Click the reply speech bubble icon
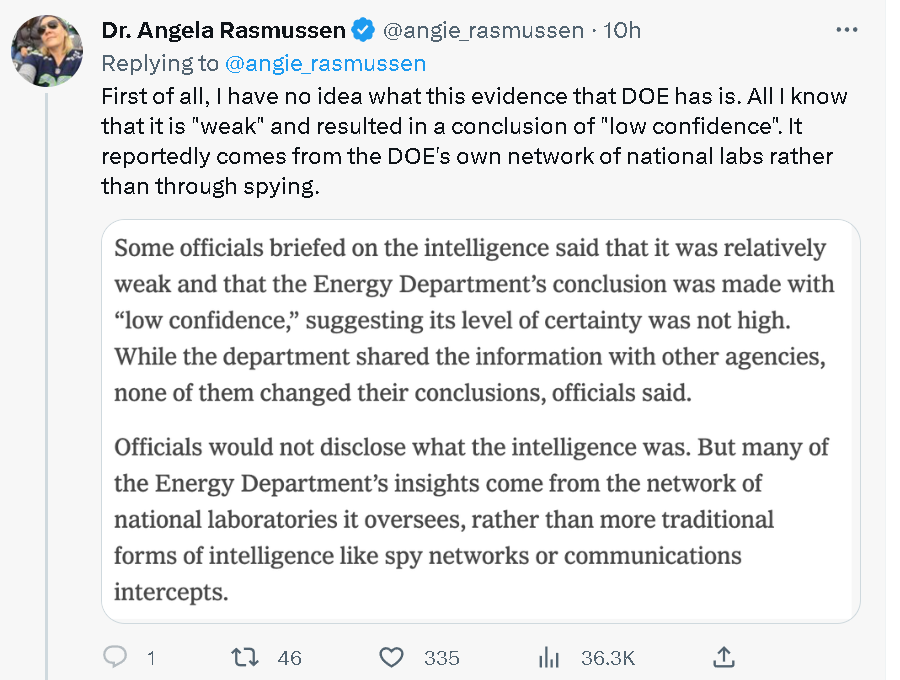Screen dimensions: 900x680 tap(116, 657)
